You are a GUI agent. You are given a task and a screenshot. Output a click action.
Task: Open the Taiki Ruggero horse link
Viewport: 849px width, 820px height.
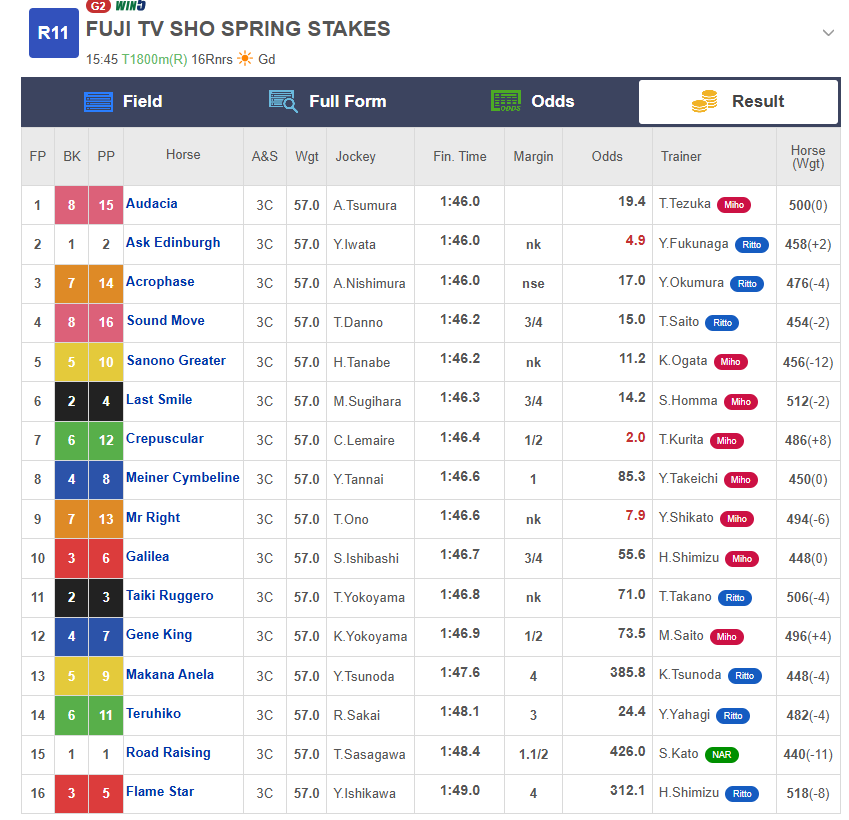tap(170, 596)
